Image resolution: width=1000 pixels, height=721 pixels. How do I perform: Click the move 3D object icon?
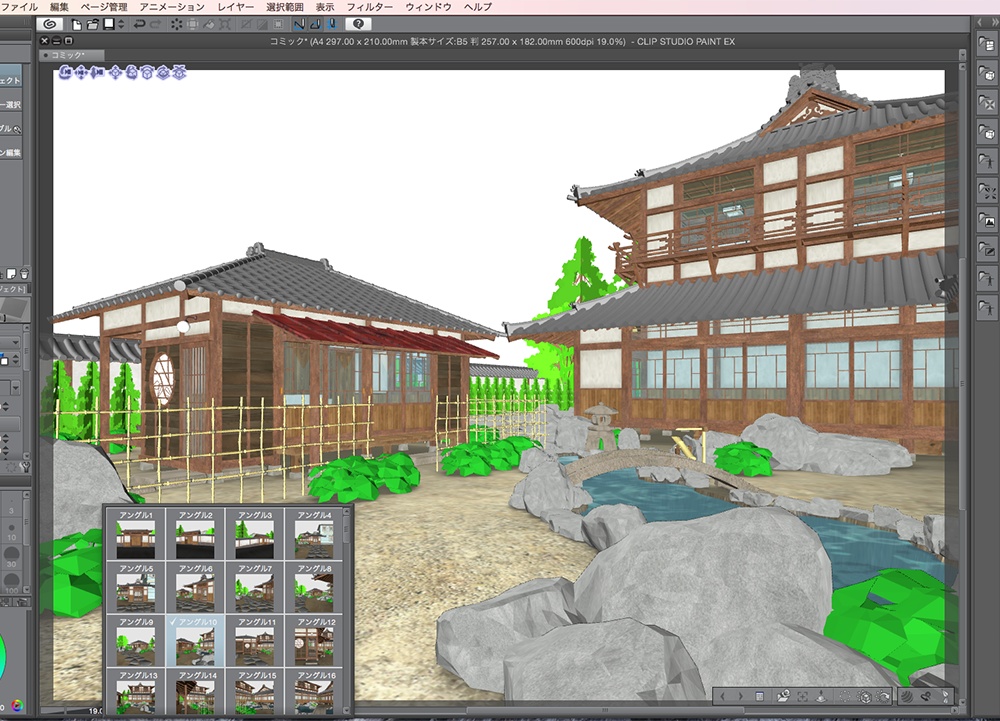115,72
